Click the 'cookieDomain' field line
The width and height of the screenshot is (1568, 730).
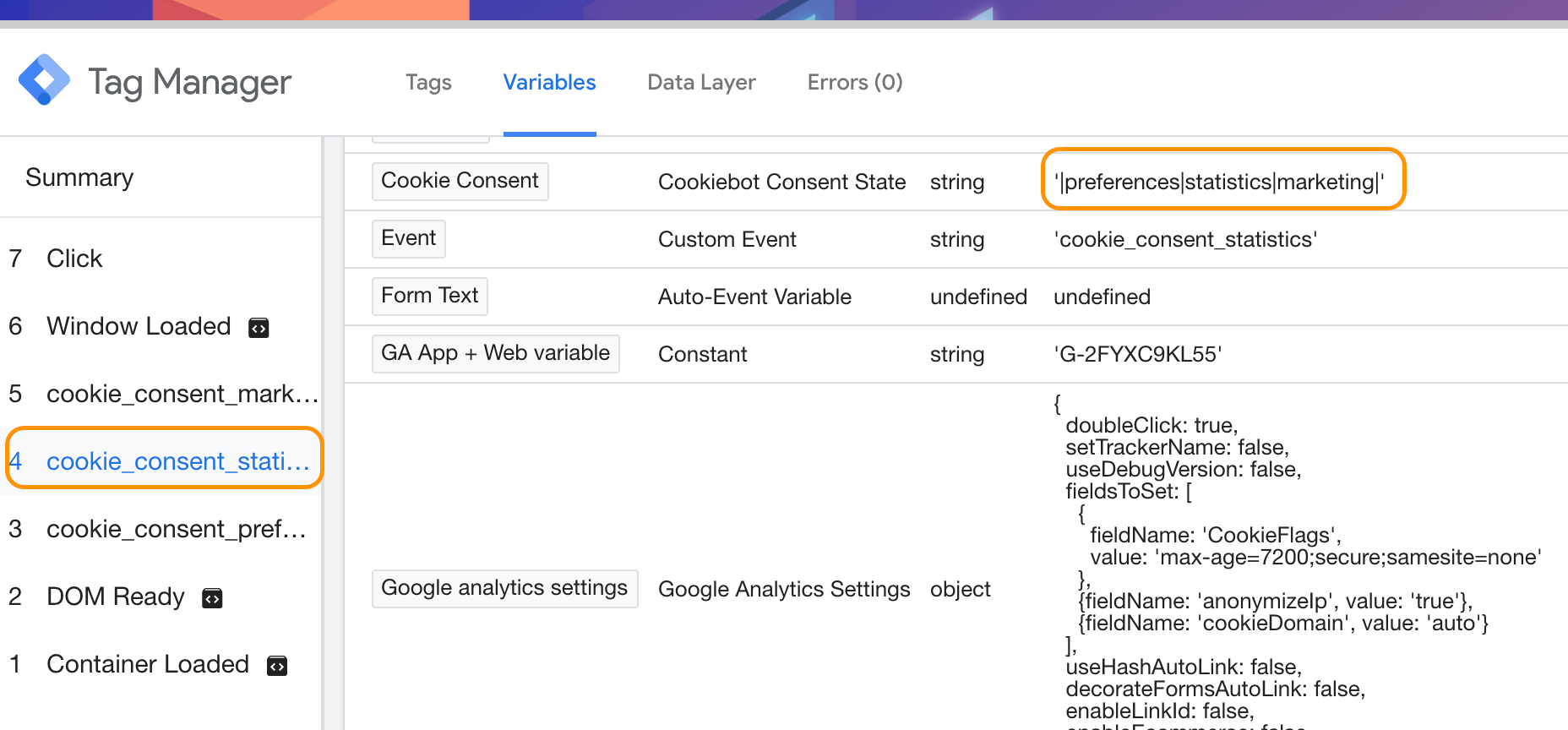click(x=1283, y=623)
